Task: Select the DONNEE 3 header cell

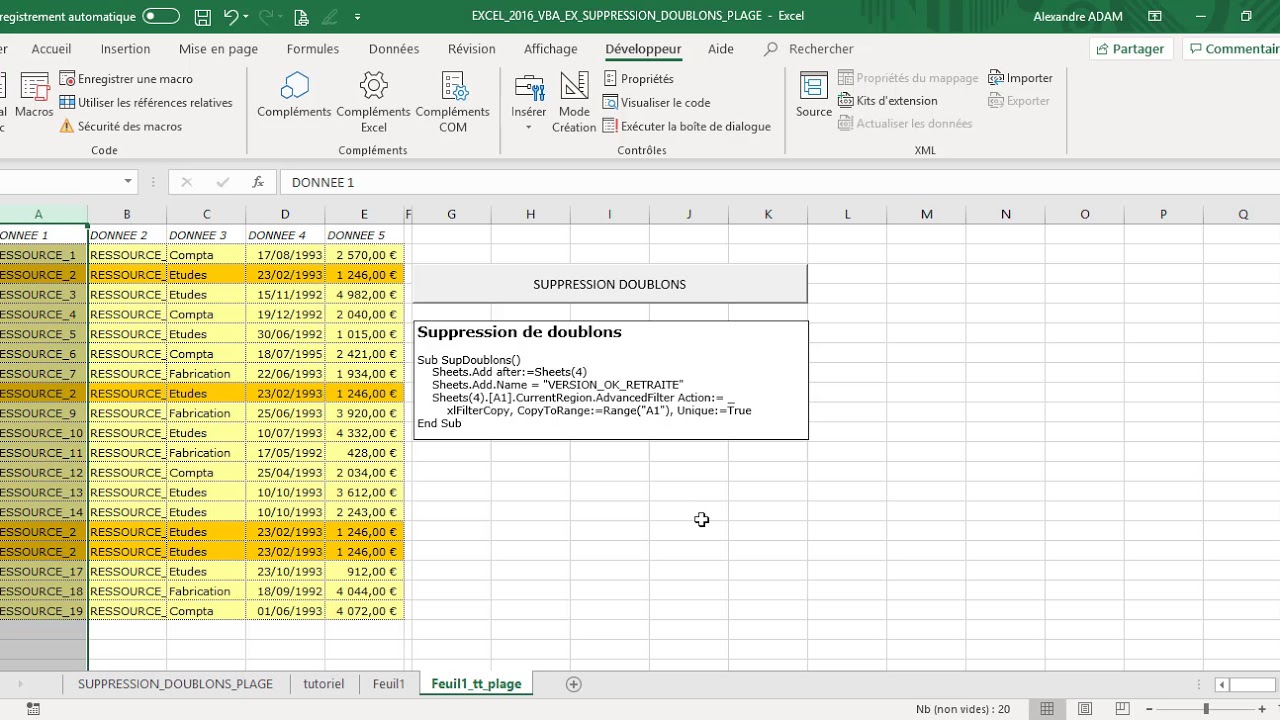Action: 206,235
